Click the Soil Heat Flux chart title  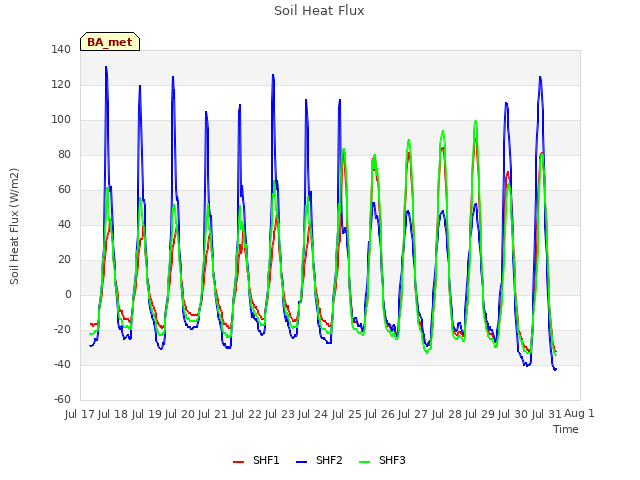[x=319, y=11]
